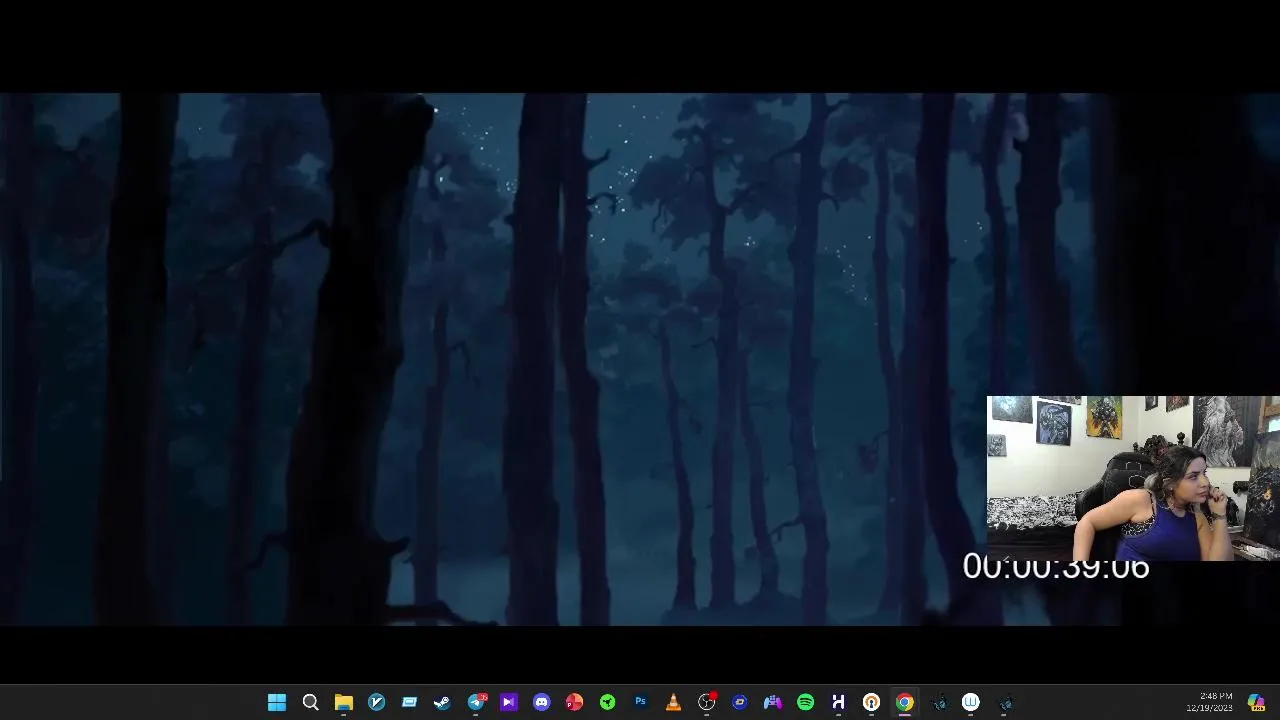Open the Windows Start menu
Viewport: 1280px width, 720px height.
click(277, 703)
